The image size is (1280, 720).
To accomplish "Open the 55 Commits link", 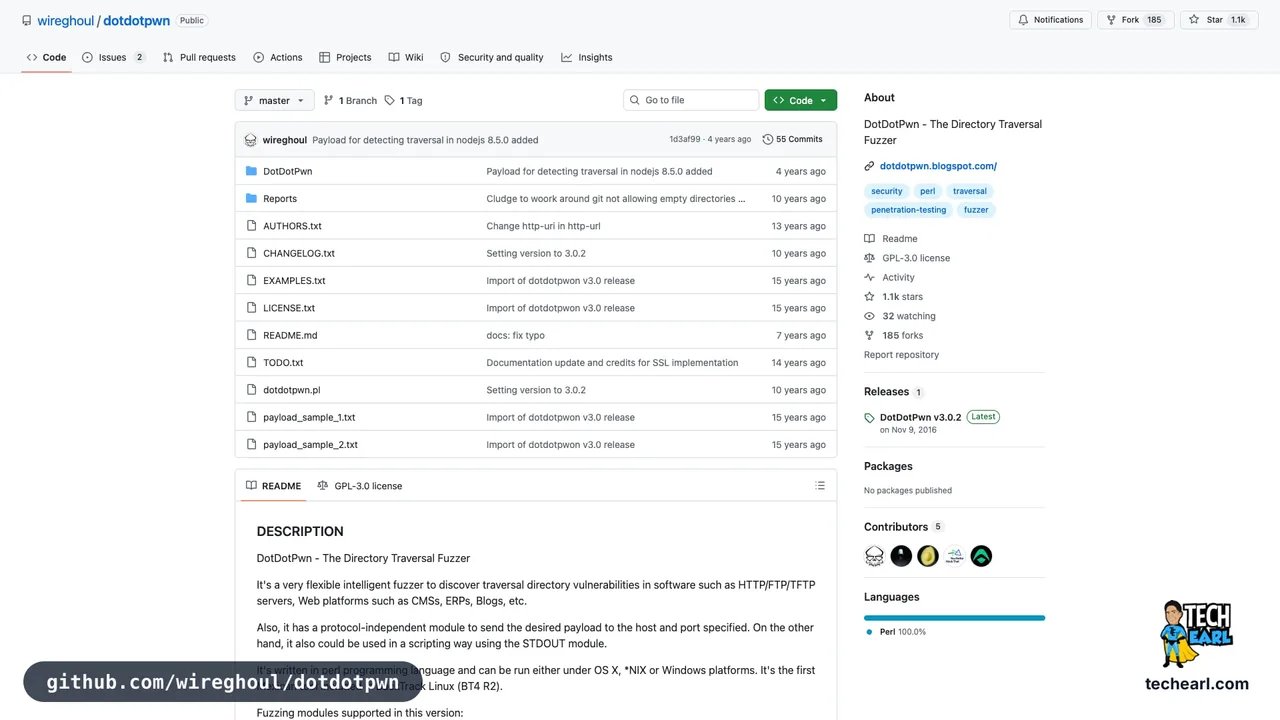I will (x=792, y=140).
